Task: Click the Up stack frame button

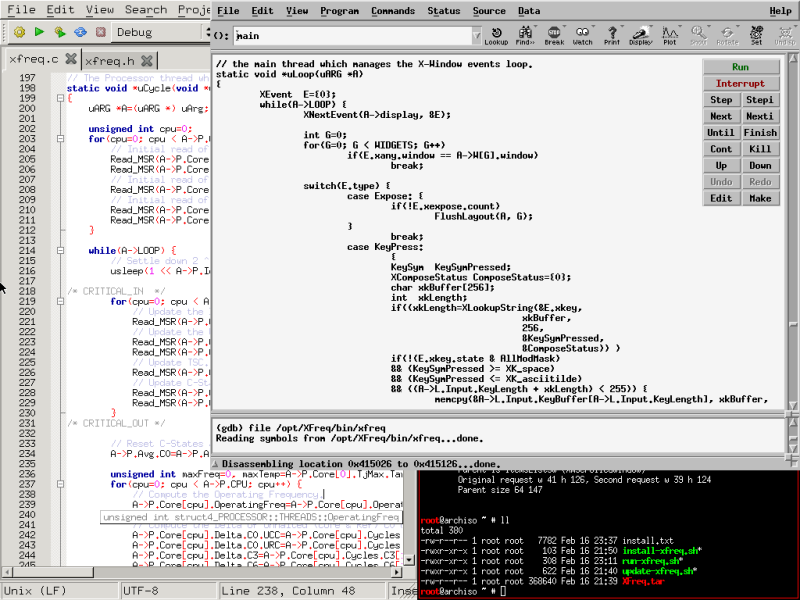Action: coord(721,165)
